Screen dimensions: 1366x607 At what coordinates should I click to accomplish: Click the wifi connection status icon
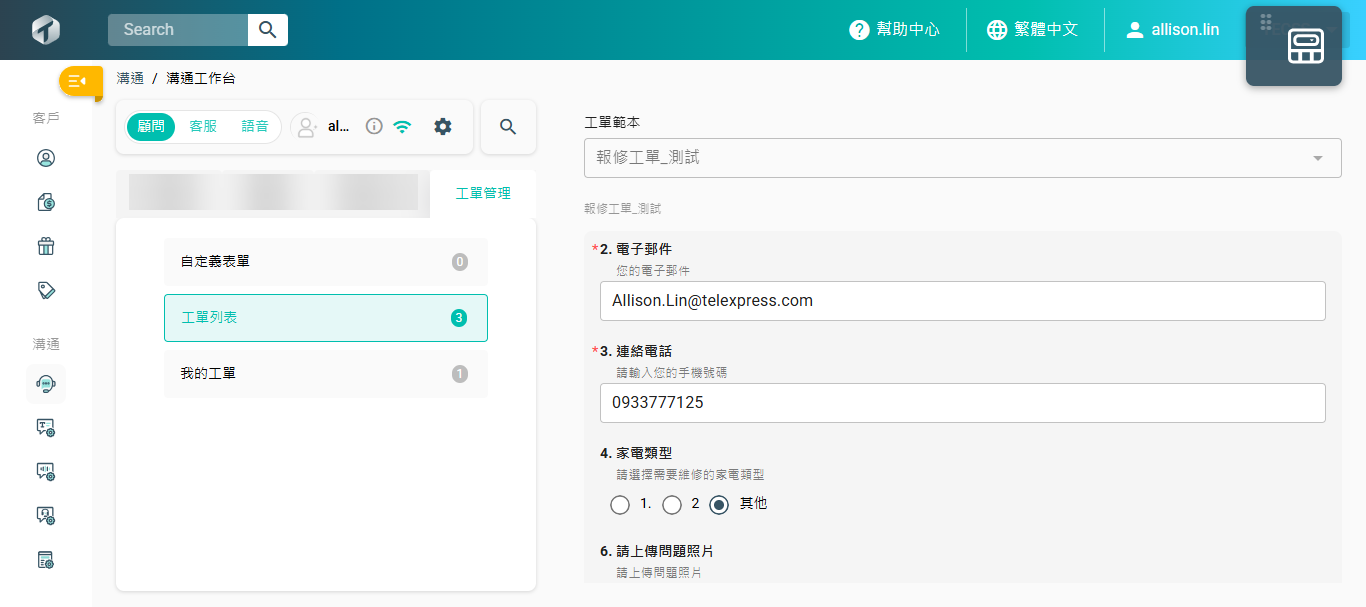(402, 127)
